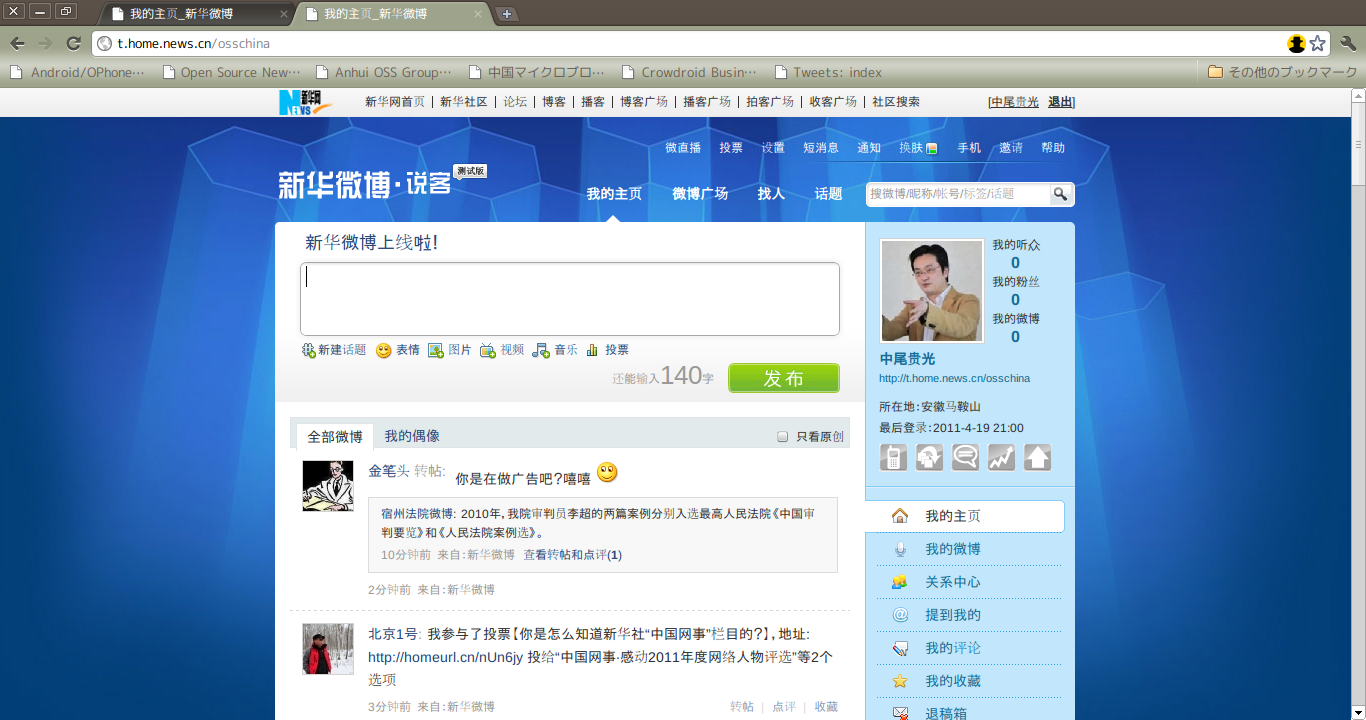Open the homeurl.cn/nUn6jy link
The height and width of the screenshot is (720, 1366).
pos(446,657)
